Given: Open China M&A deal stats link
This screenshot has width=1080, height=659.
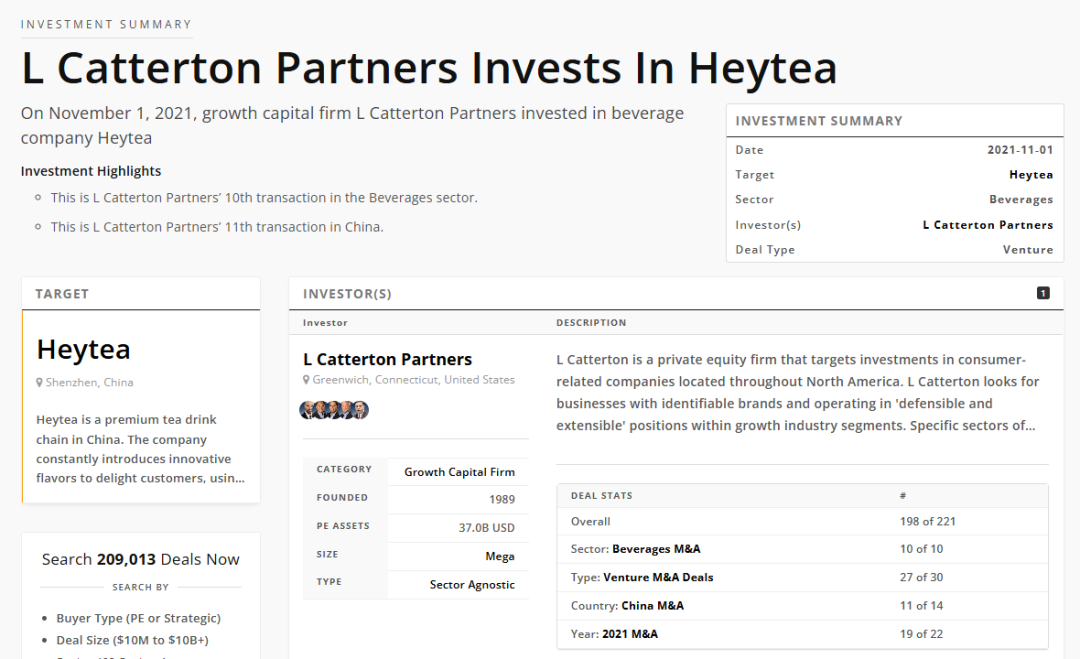Looking at the screenshot, I should click(x=652, y=605).
